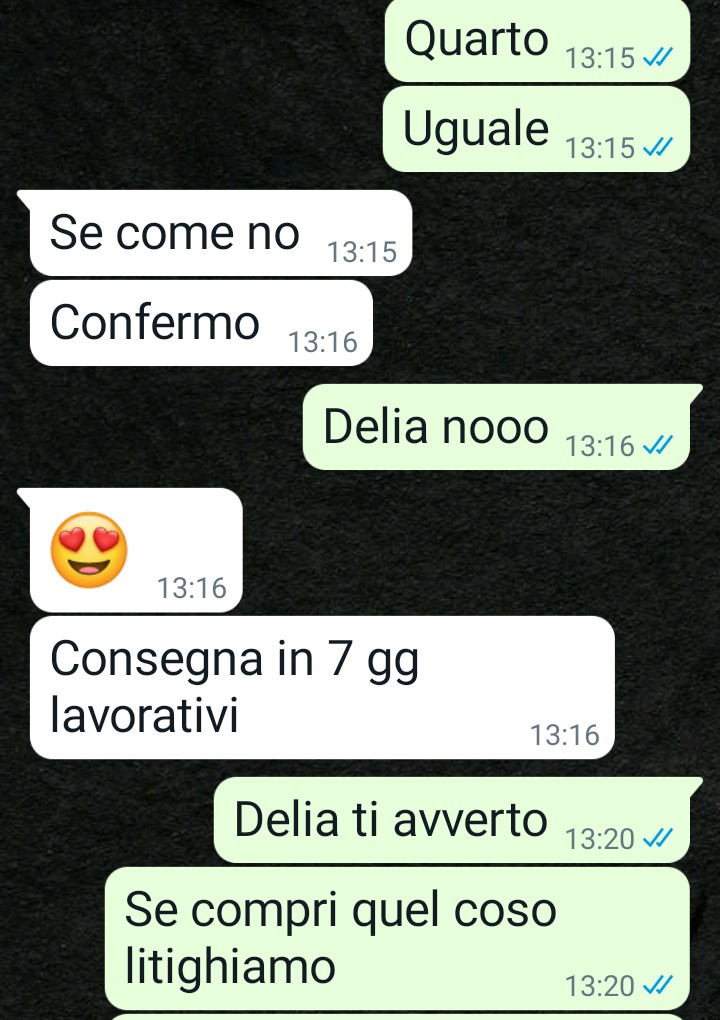Select the Delia nooo message bubble
Screen dimensions: 720x1020
[496, 427]
